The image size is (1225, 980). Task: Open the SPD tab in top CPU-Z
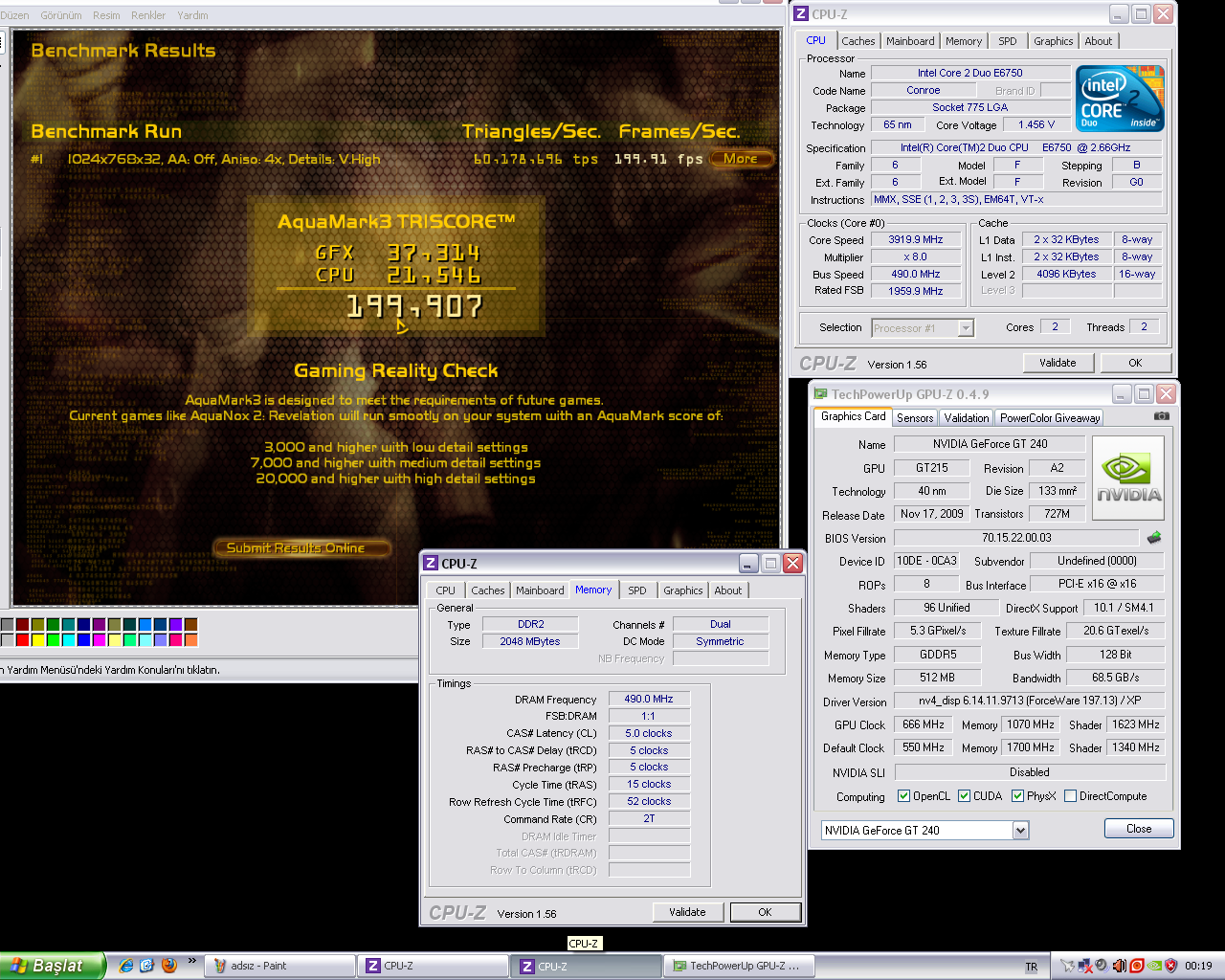1008,41
